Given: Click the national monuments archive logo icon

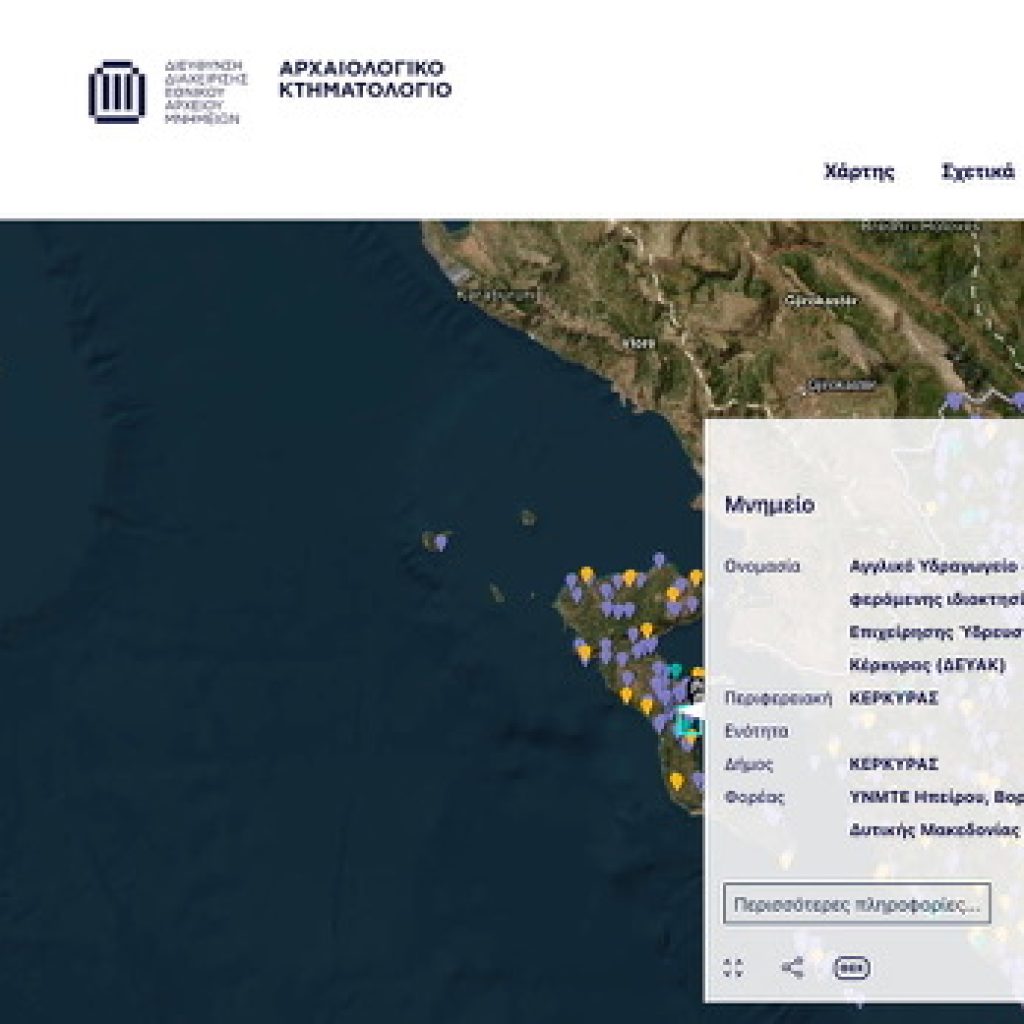Looking at the screenshot, I should pos(118,92).
